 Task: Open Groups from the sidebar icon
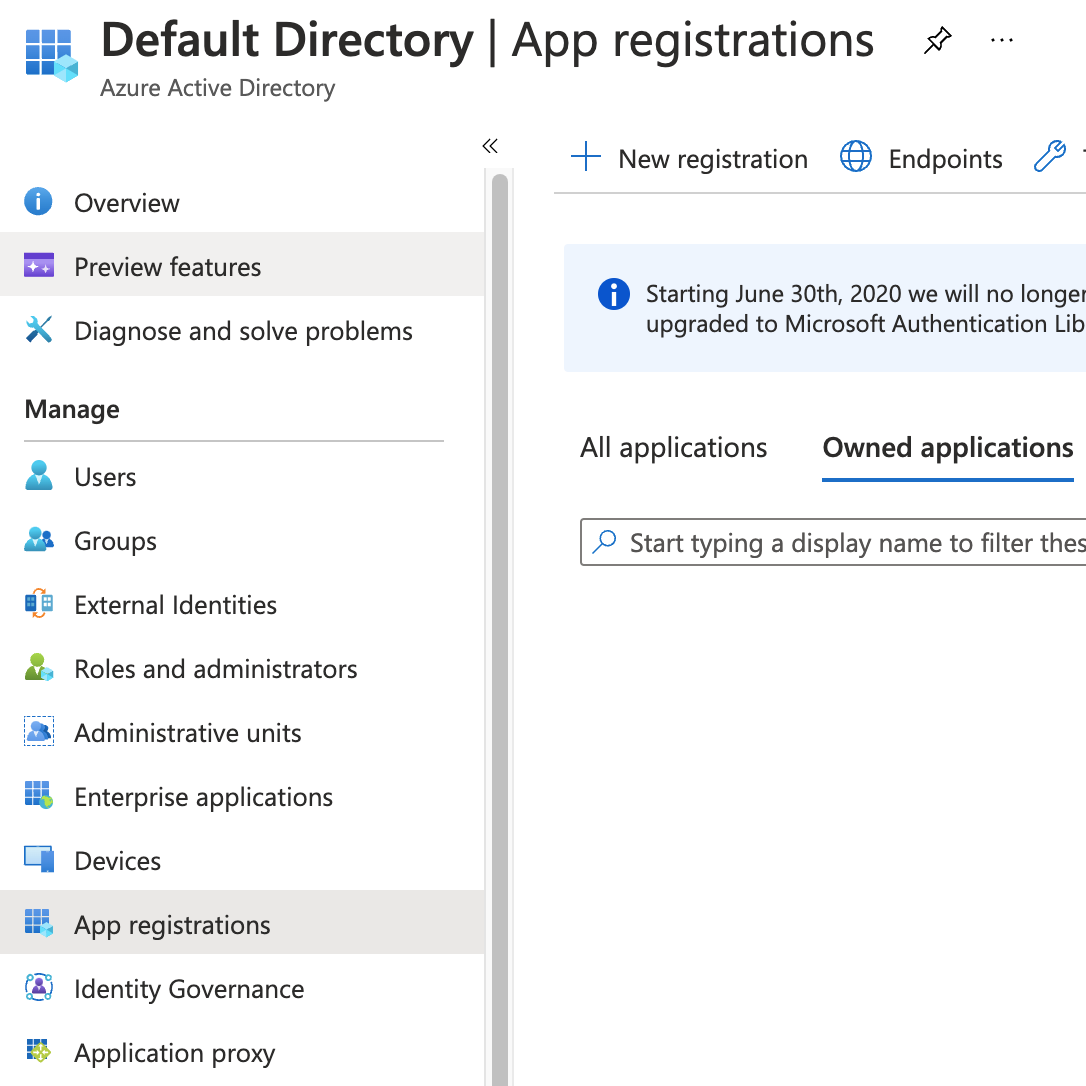[x=40, y=540]
